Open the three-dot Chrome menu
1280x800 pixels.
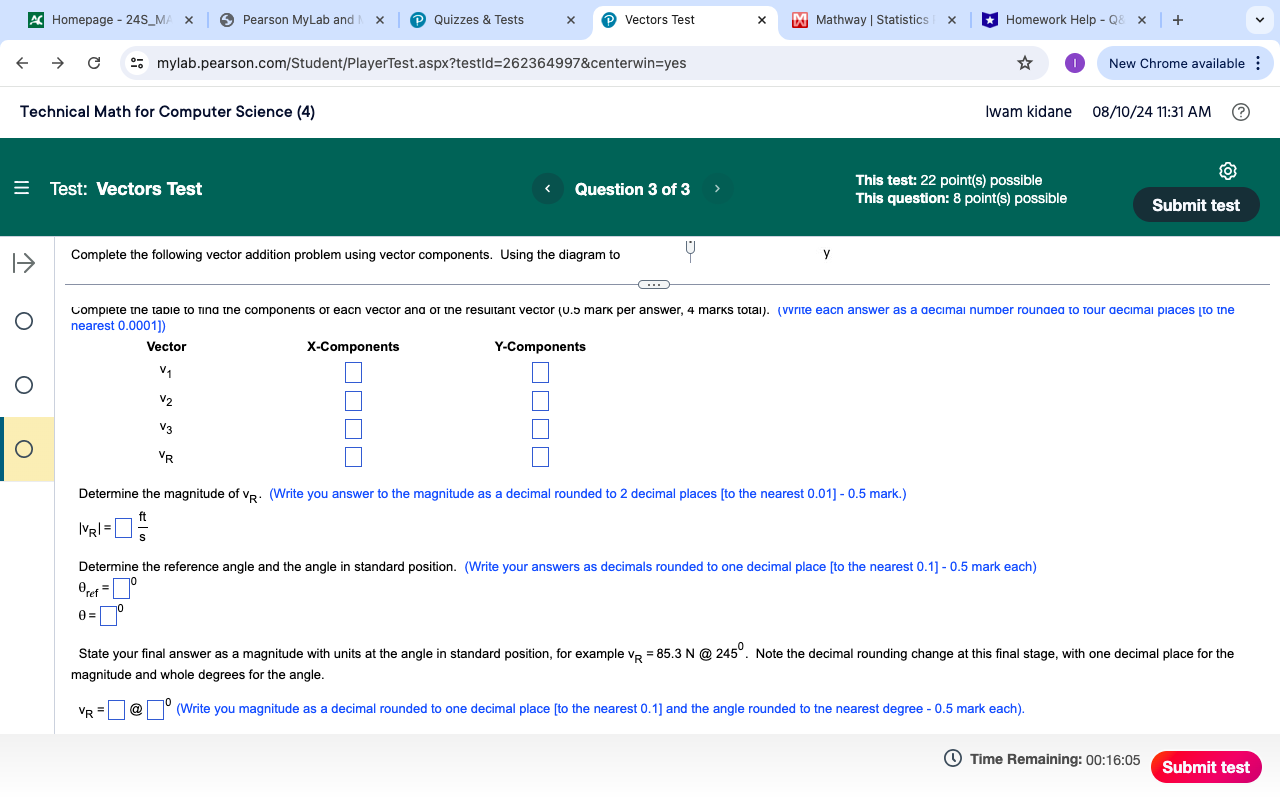pyautogui.click(x=1258, y=62)
